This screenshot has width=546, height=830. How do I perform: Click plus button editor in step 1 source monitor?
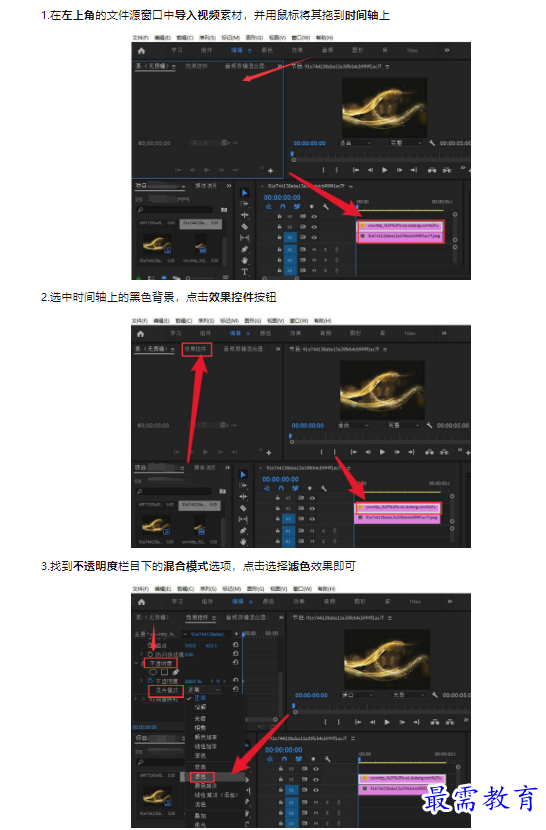click(x=270, y=170)
